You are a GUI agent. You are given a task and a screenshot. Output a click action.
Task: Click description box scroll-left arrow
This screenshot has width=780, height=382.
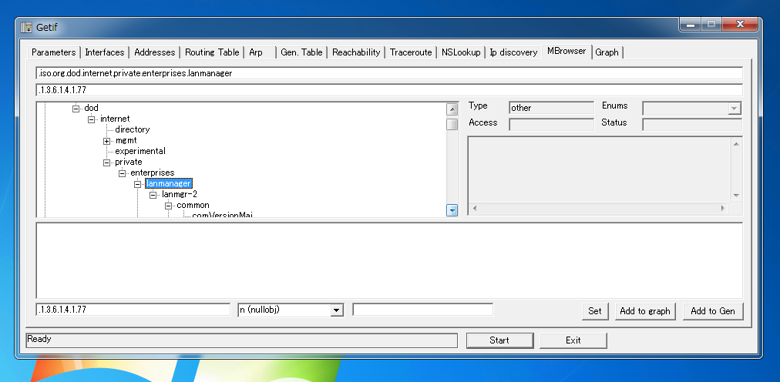click(475, 208)
